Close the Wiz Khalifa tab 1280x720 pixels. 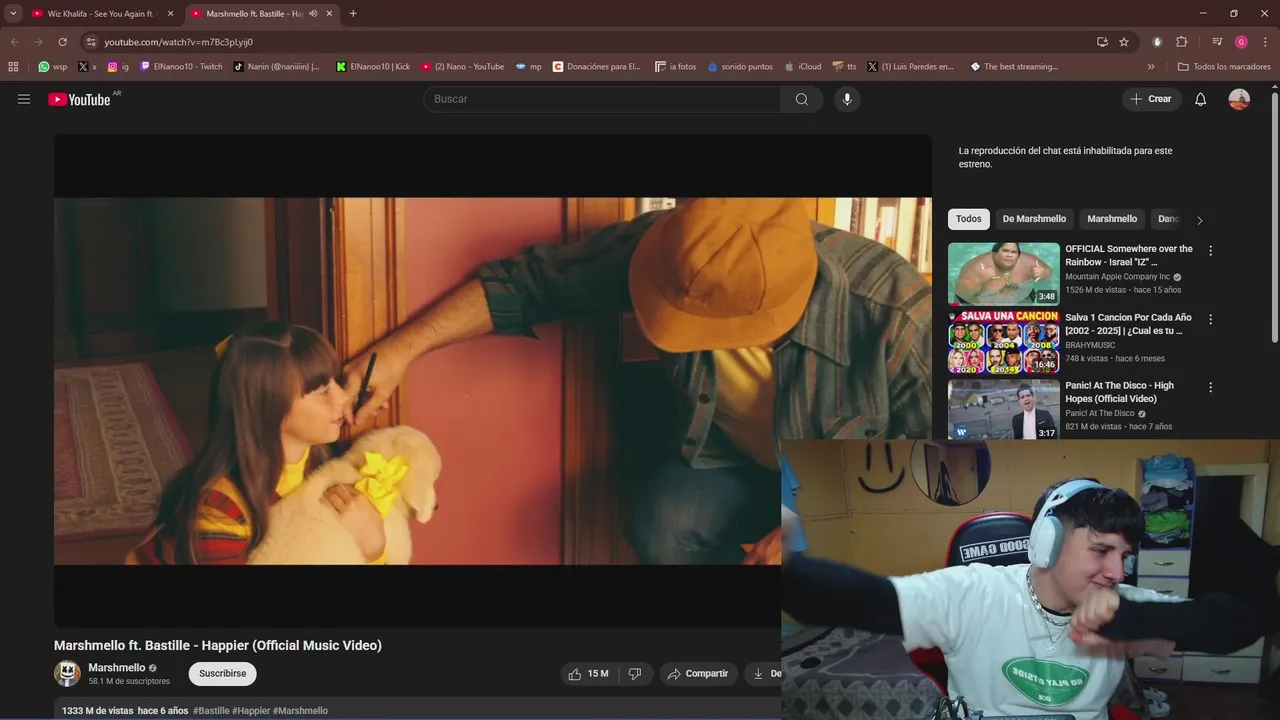(x=170, y=14)
